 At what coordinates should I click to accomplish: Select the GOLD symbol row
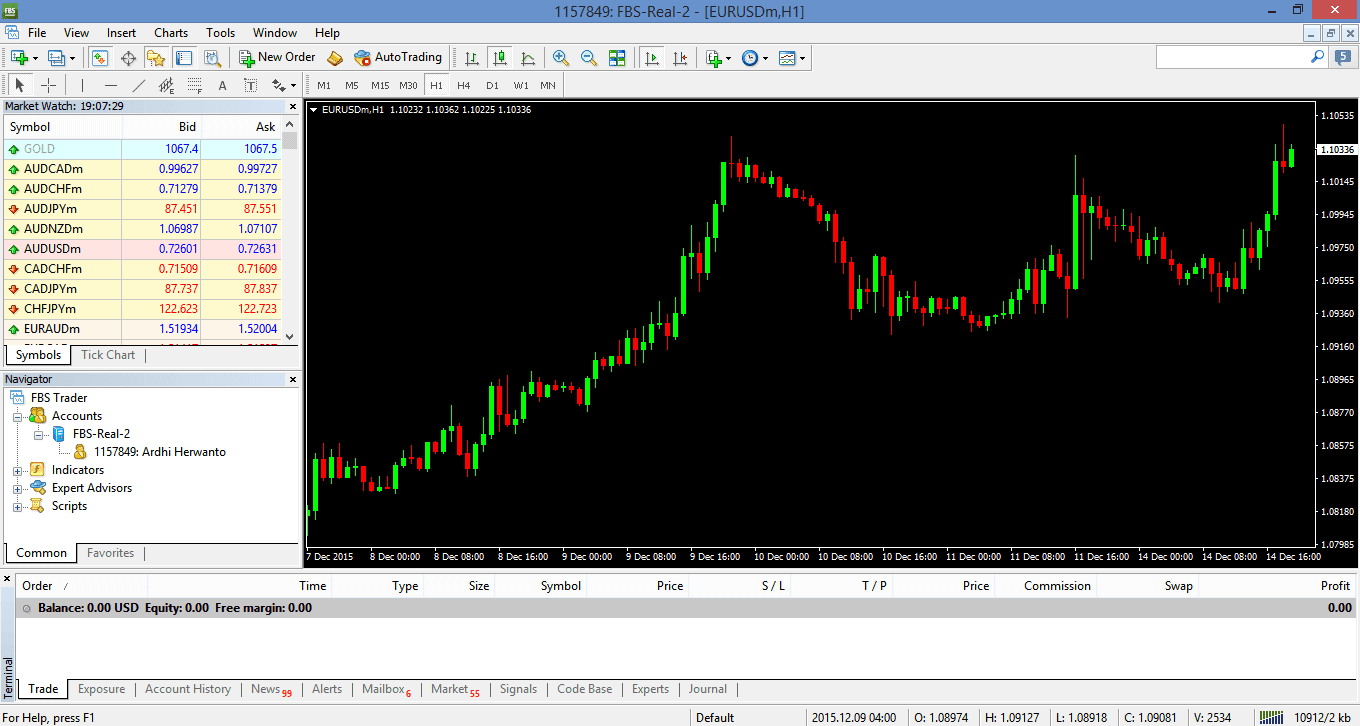click(x=142, y=149)
